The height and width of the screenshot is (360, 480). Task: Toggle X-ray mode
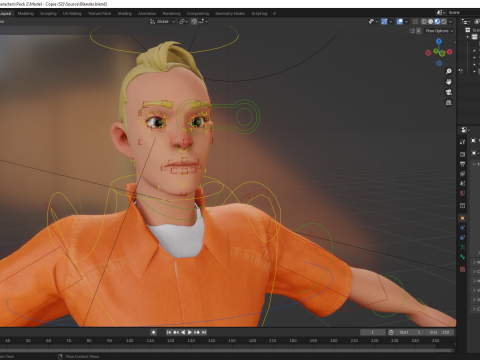(x=415, y=21)
